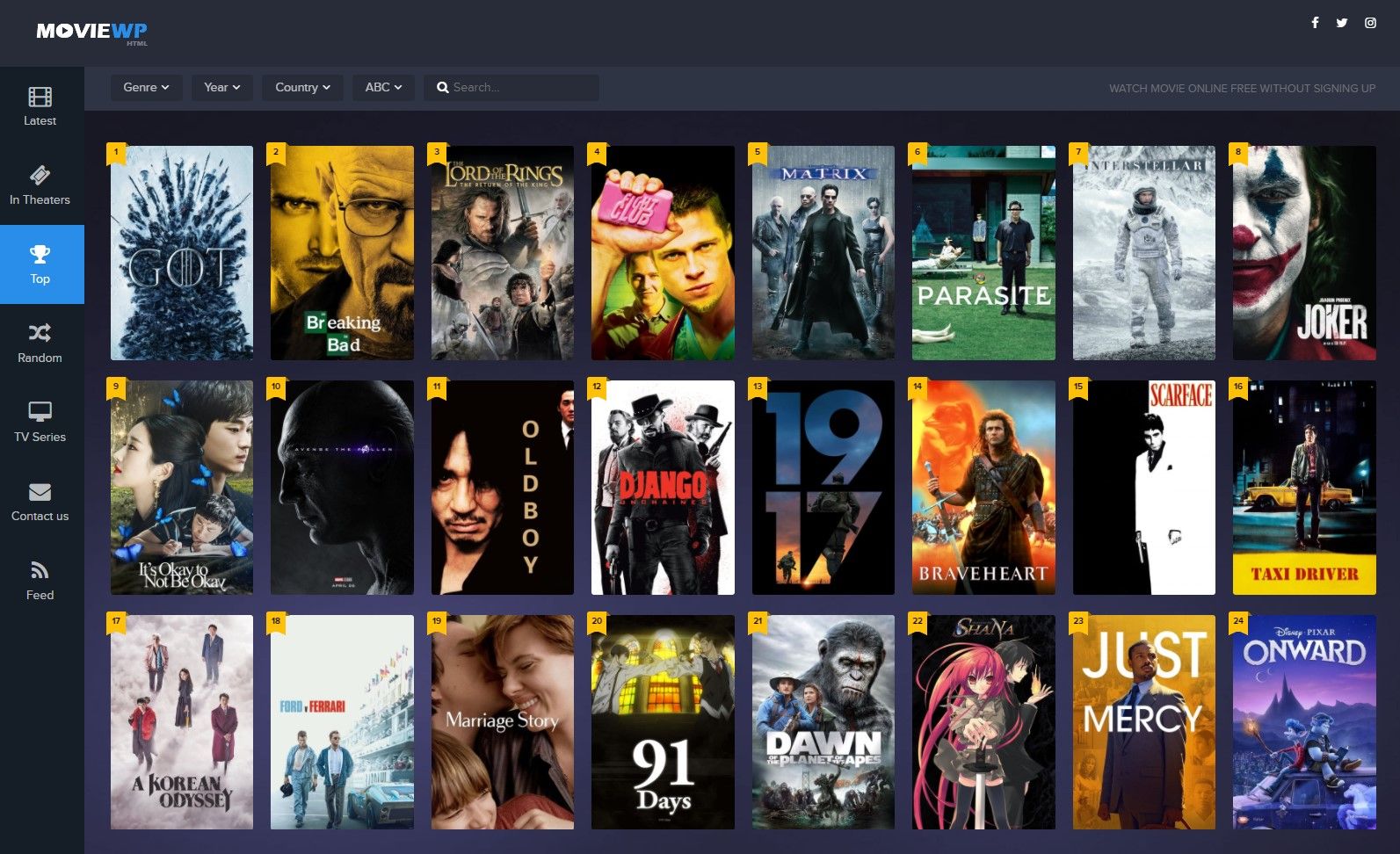Screen dimensions: 1400x854
Task: Expand the Year dropdown
Action: tap(221, 87)
